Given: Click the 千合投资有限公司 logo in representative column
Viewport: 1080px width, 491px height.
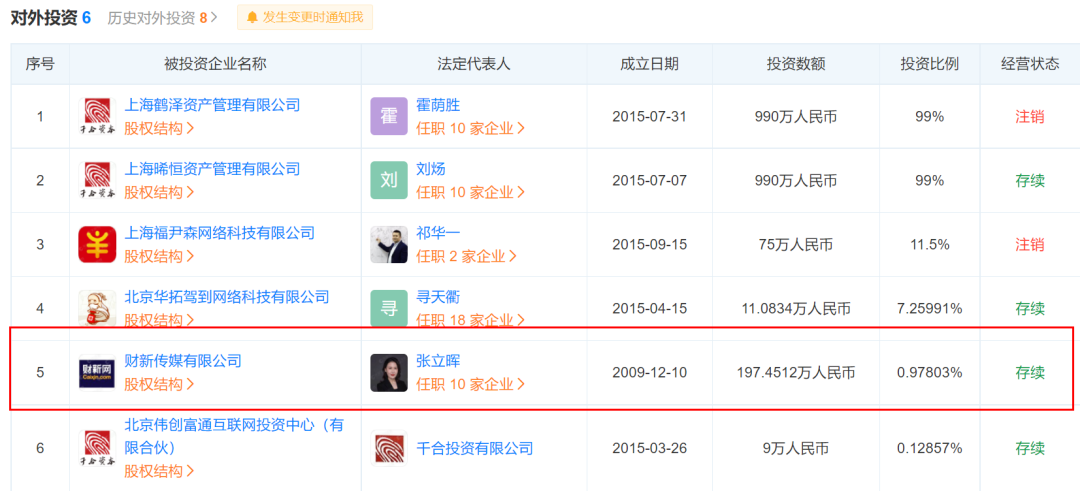Looking at the screenshot, I should click(389, 448).
